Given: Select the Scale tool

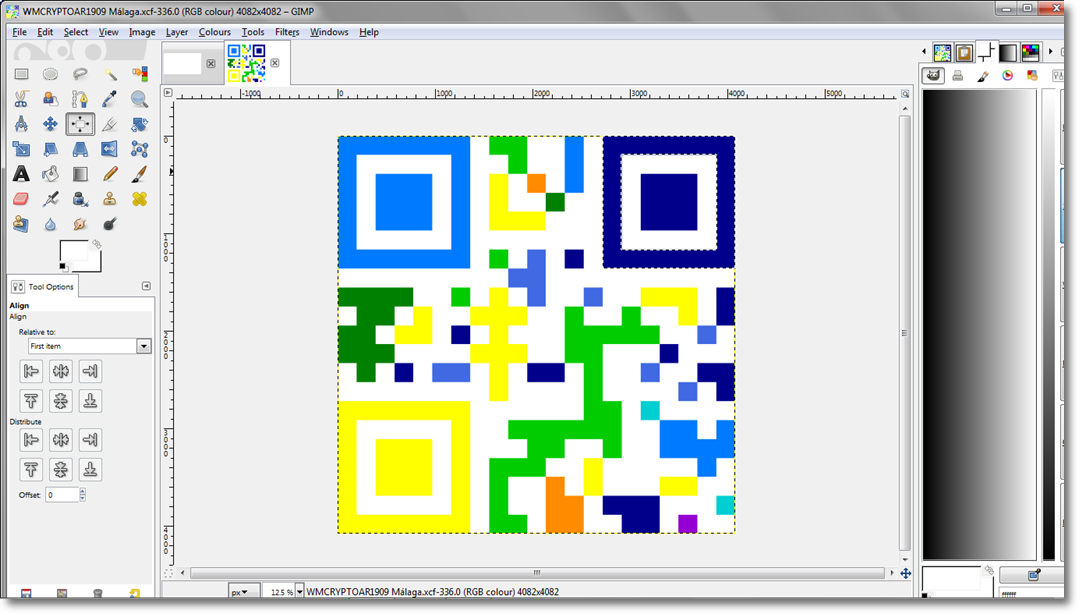Looking at the screenshot, I should pyautogui.click(x=21, y=149).
